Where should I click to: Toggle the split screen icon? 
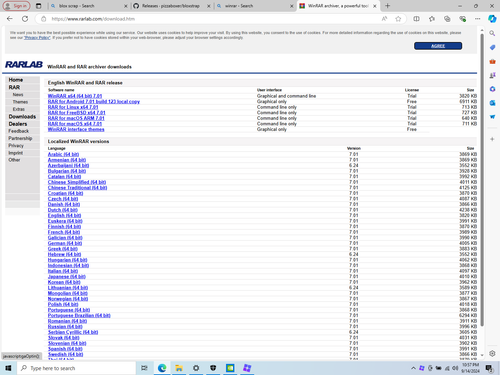(x=416, y=19)
